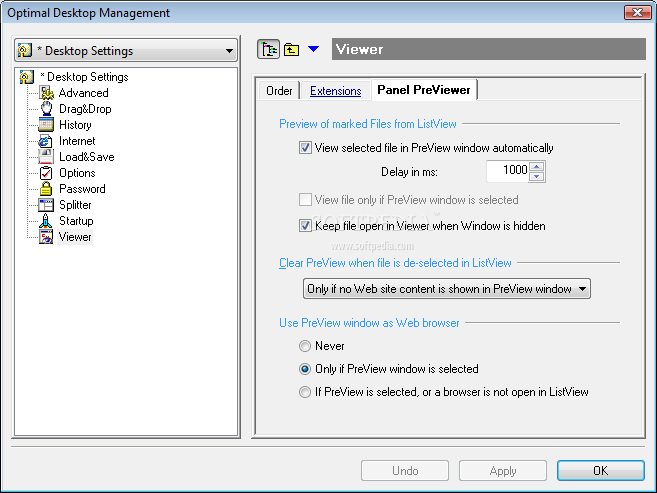Open the Desktop Settings combo box
This screenshot has width=657, height=493.
pyautogui.click(x=126, y=51)
